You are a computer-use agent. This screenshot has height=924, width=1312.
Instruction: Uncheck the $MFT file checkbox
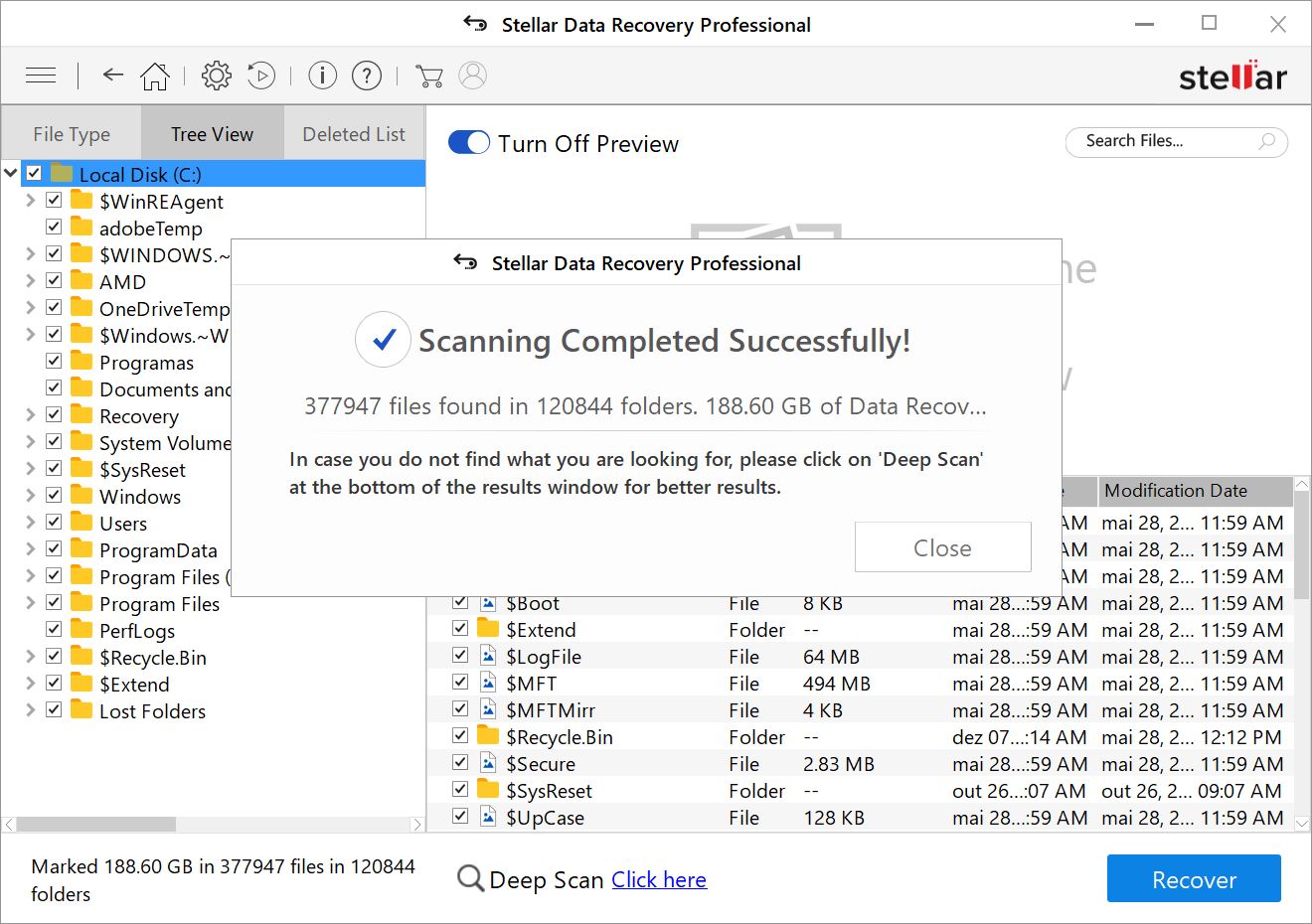click(x=460, y=683)
